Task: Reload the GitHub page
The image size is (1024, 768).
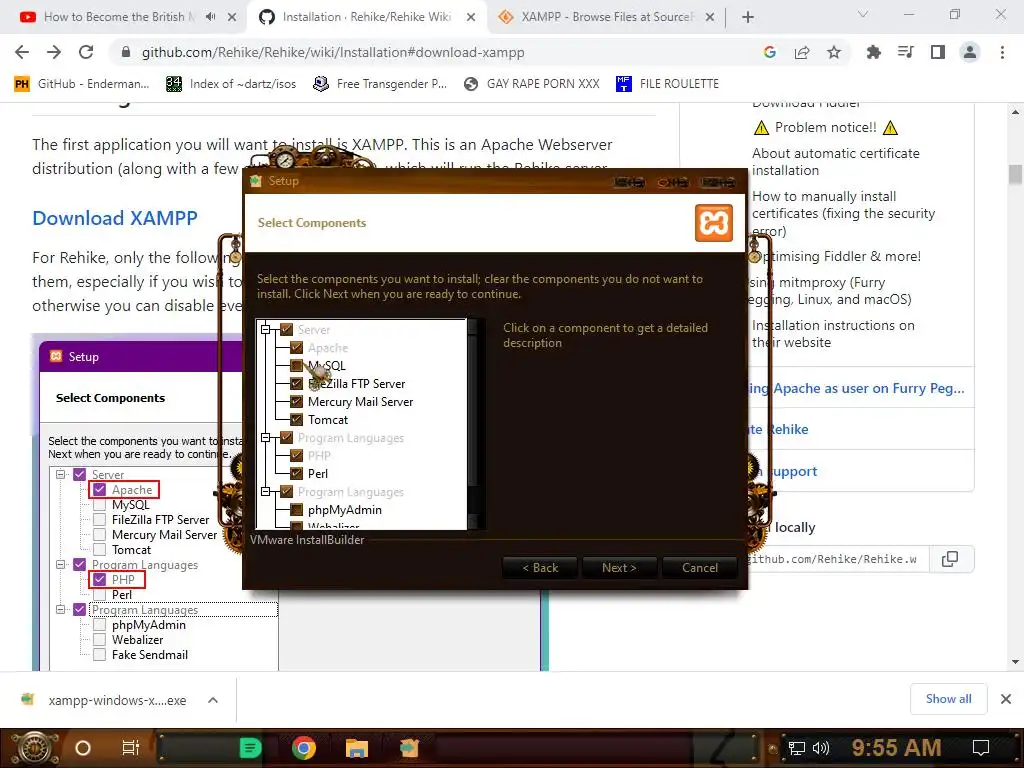Action: point(86,52)
